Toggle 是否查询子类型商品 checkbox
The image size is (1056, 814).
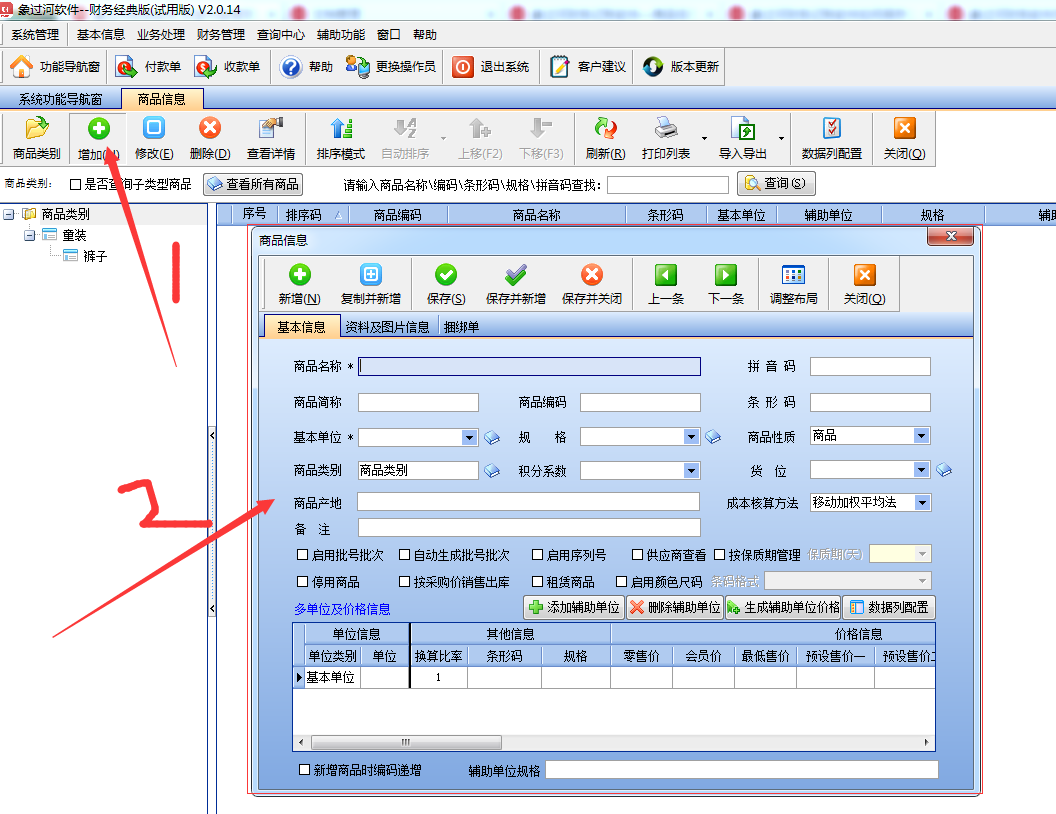point(75,184)
